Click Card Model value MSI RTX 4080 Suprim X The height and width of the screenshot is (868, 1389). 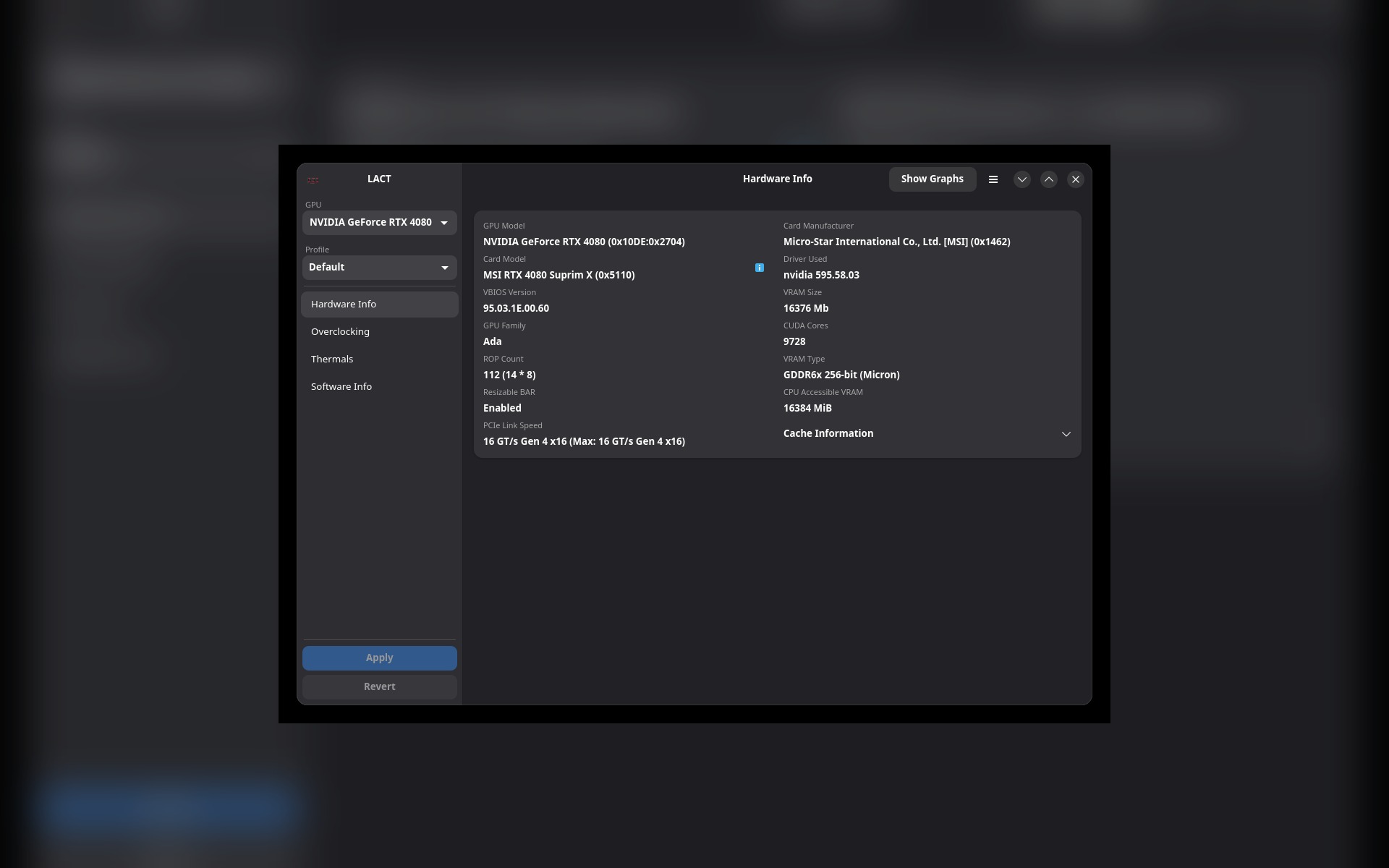pyautogui.click(x=559, y=275)
